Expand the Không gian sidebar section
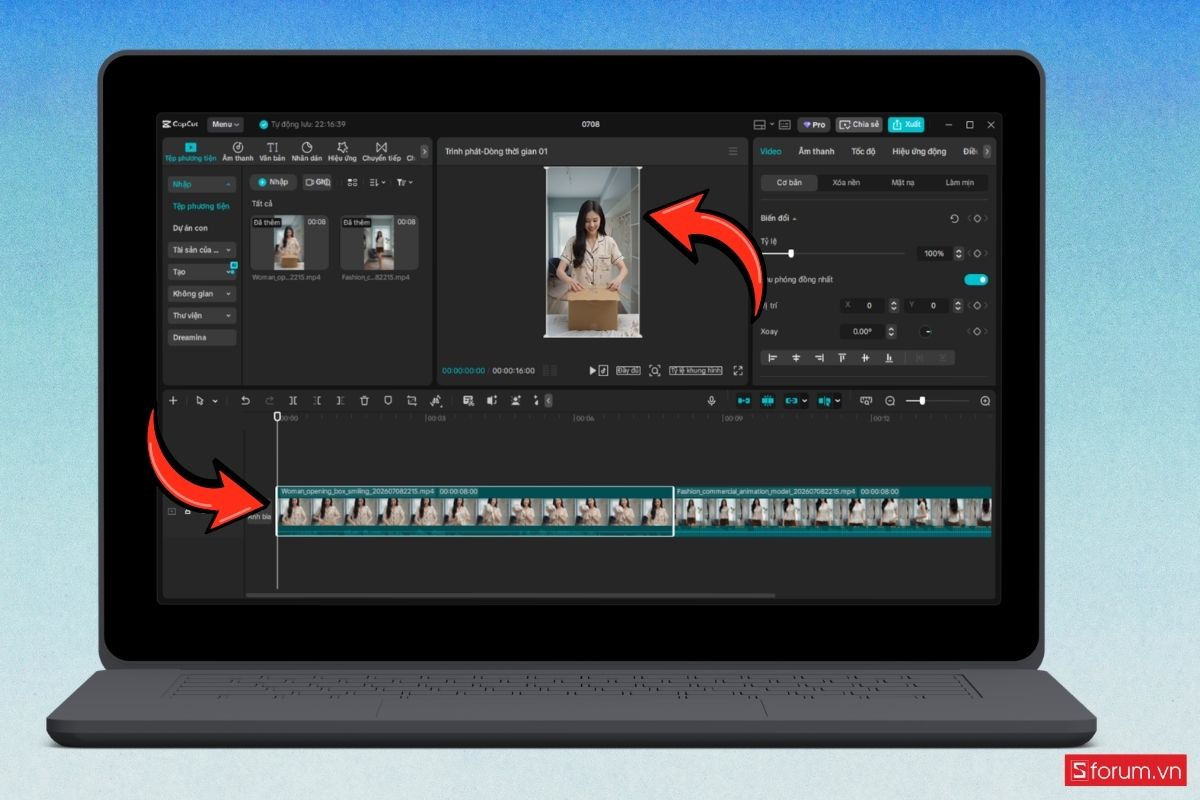The height and width of the screenshot is (800, 1200). (x=202, y=294)
